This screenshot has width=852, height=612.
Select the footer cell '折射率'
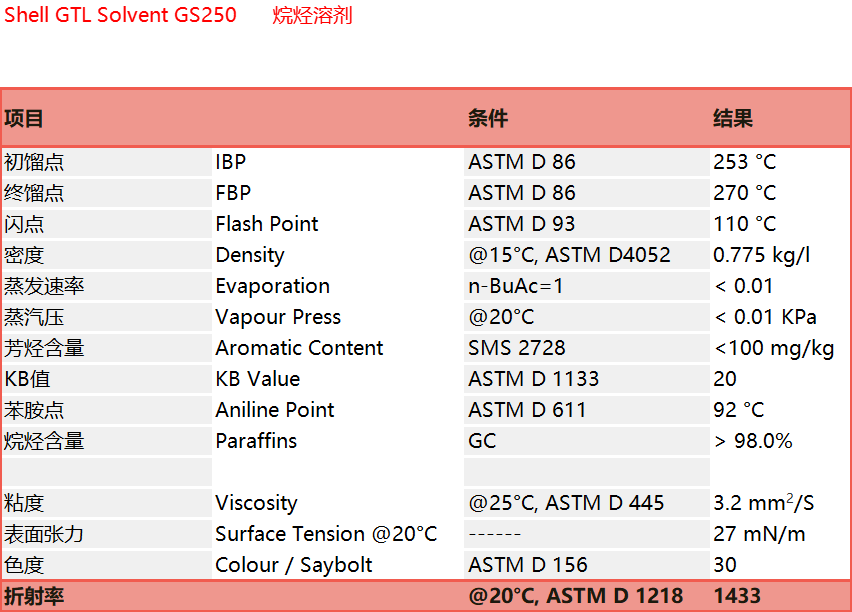pos(34,596)
